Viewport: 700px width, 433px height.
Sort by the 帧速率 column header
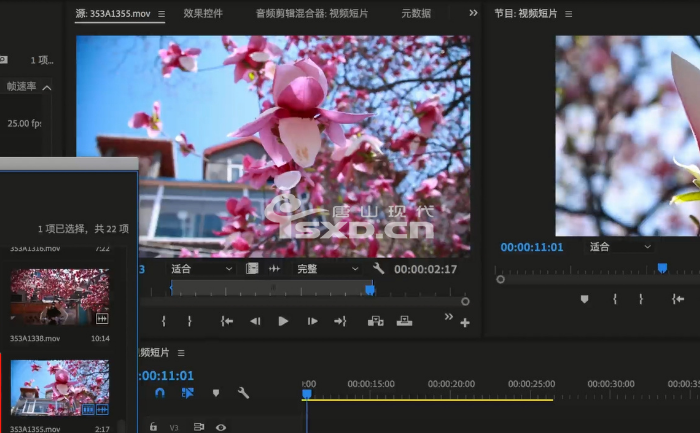tap(21, 86)
